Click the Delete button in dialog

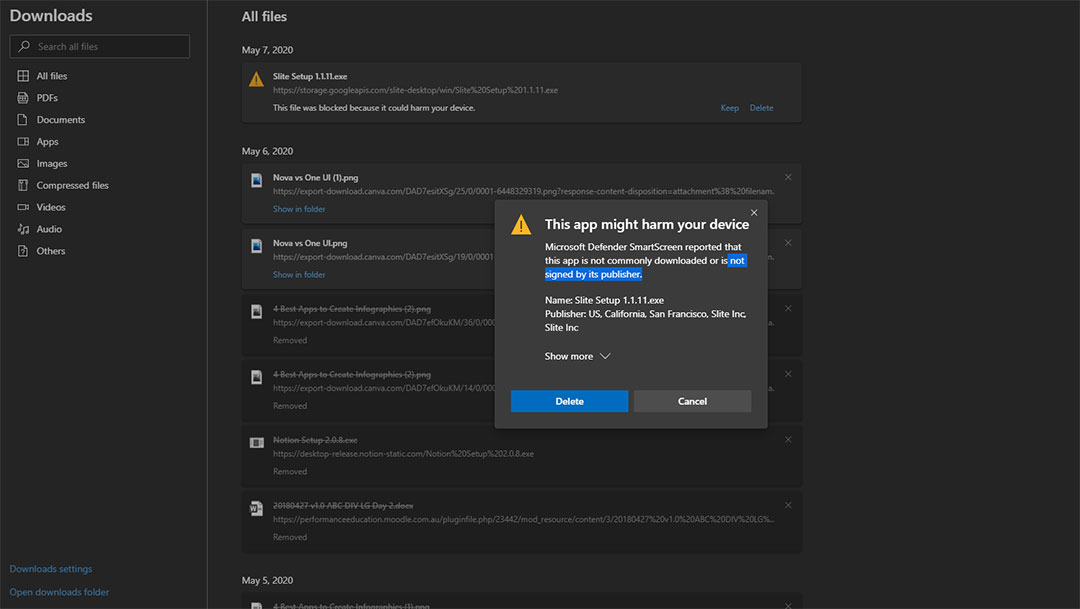pyautogui.click(x=570, y=401)
